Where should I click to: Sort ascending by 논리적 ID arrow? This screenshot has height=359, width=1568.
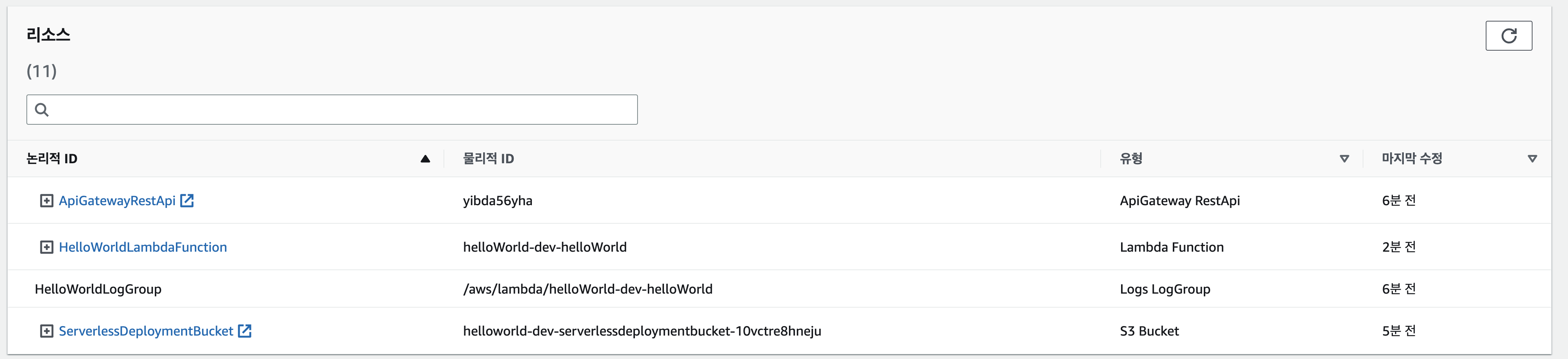pos(425,159)
